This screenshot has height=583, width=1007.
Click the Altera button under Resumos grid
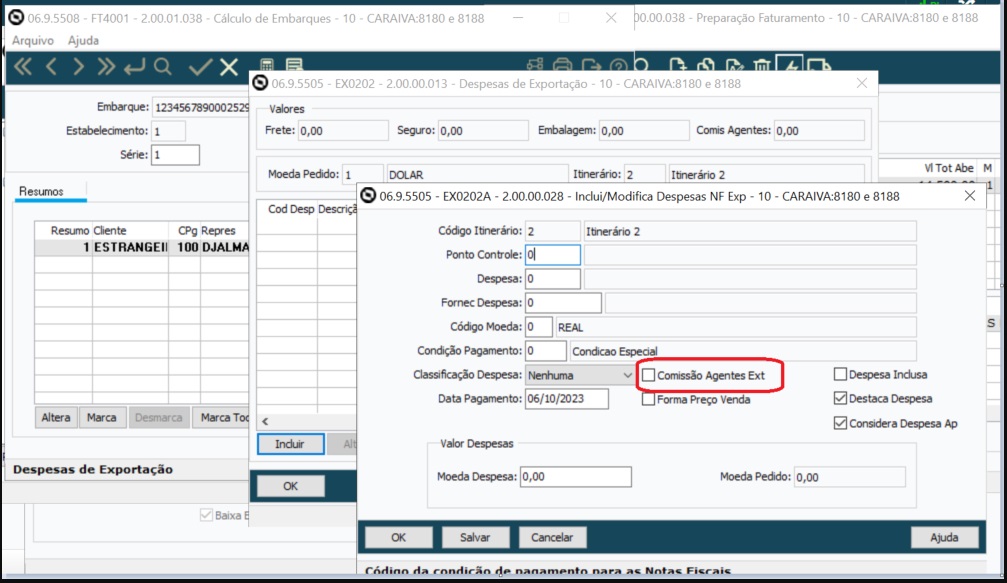click(x=56, y=417)
